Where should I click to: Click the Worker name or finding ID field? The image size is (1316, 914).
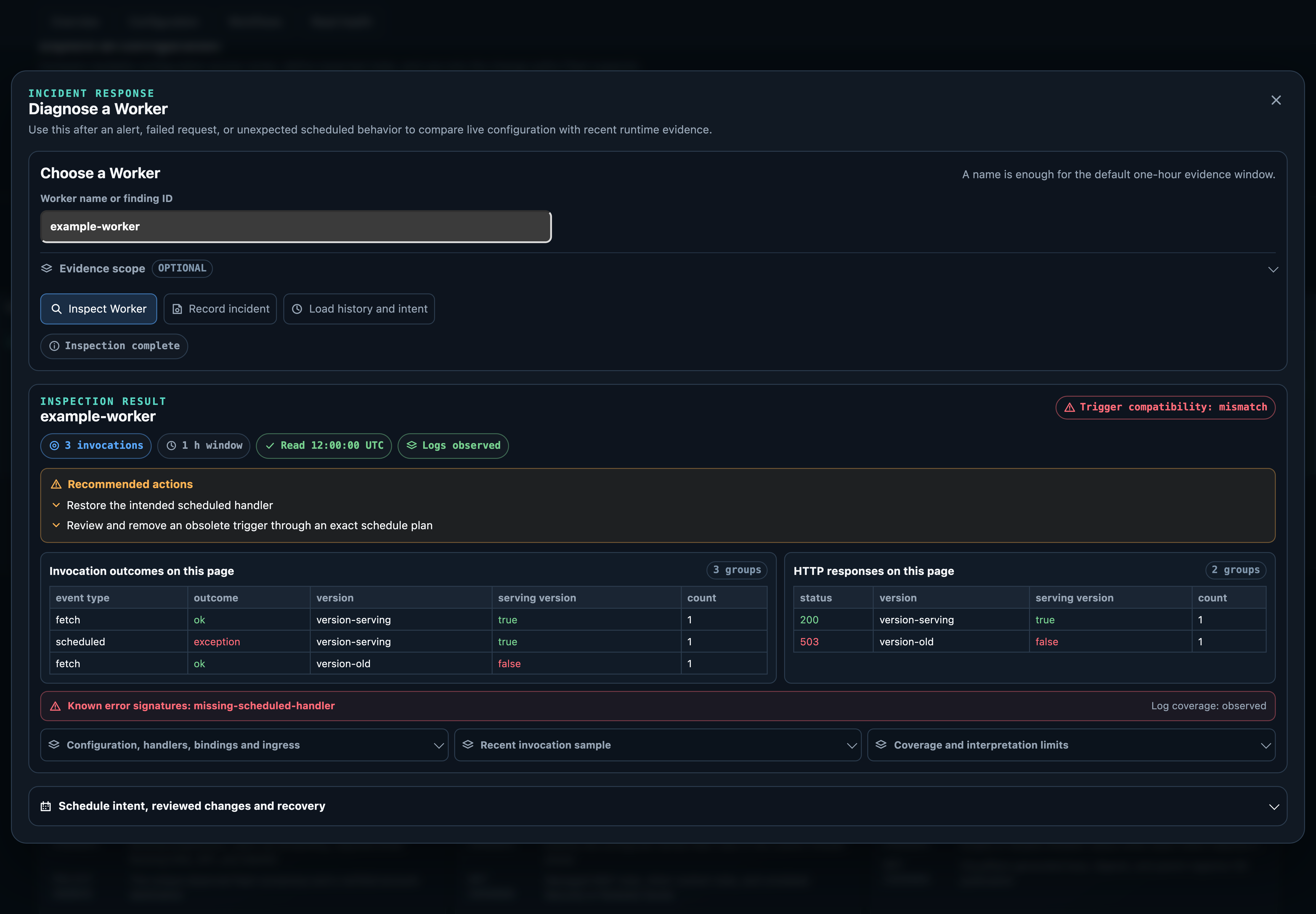coord(296,227)
